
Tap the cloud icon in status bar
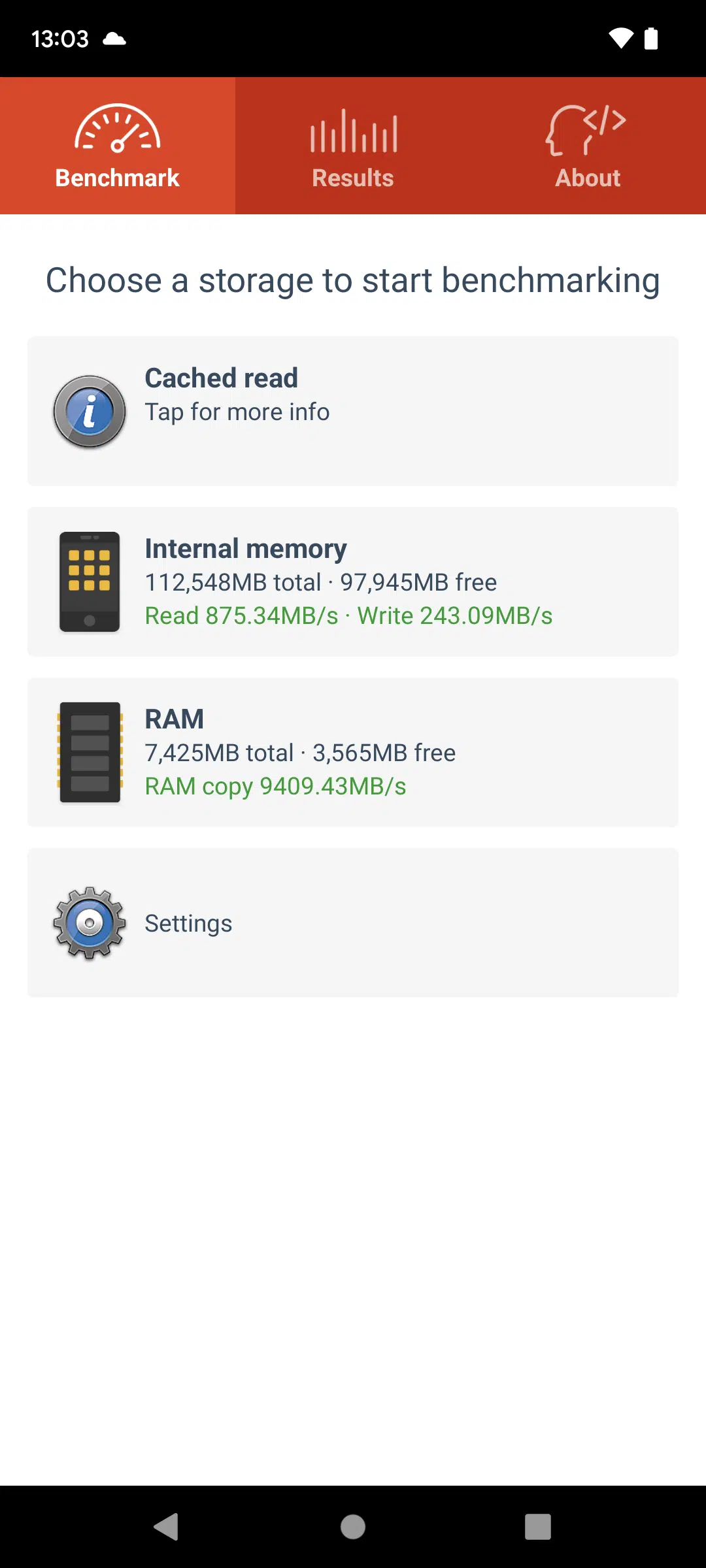(114, 39)
